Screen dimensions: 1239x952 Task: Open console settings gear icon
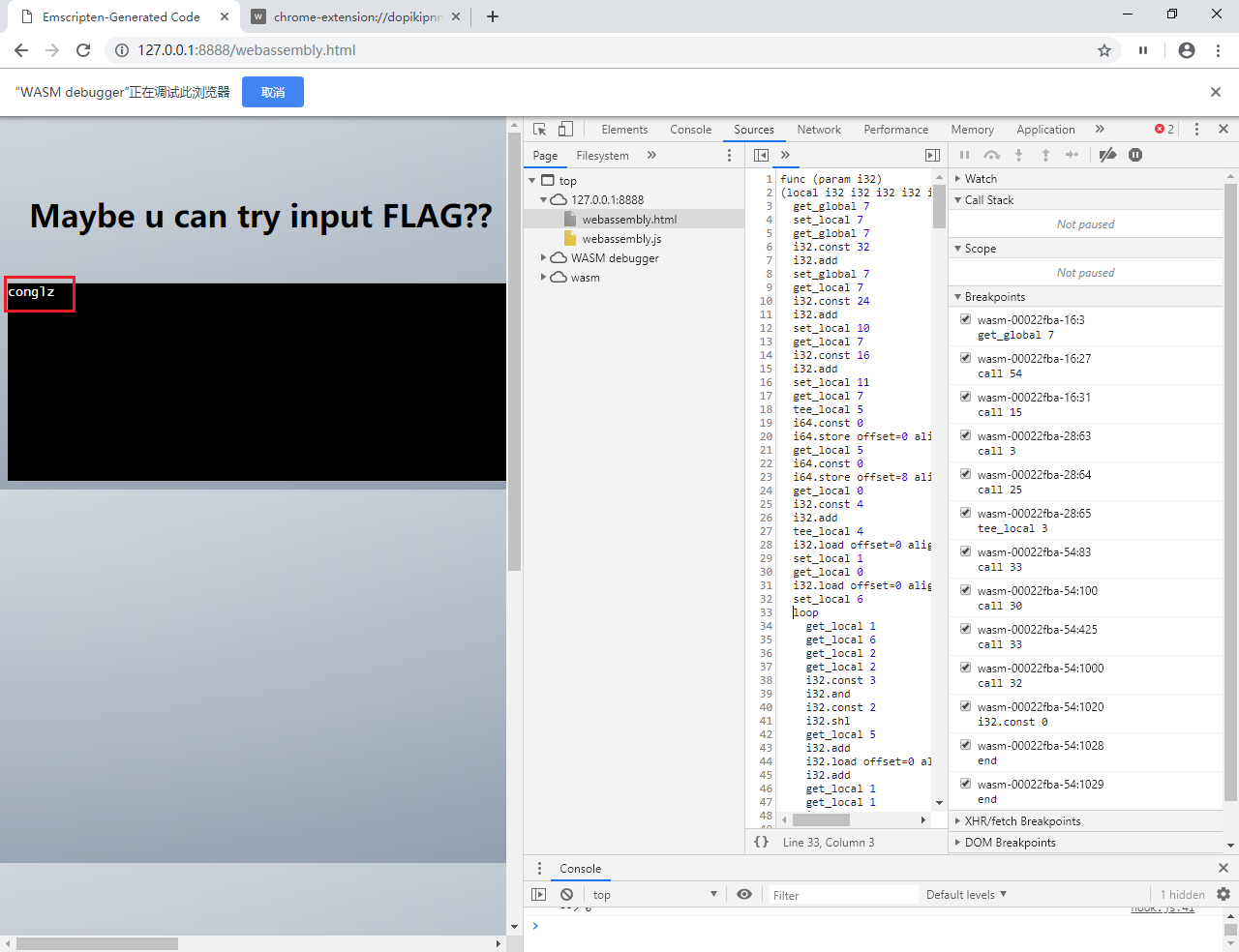(x=1224, y=895)
